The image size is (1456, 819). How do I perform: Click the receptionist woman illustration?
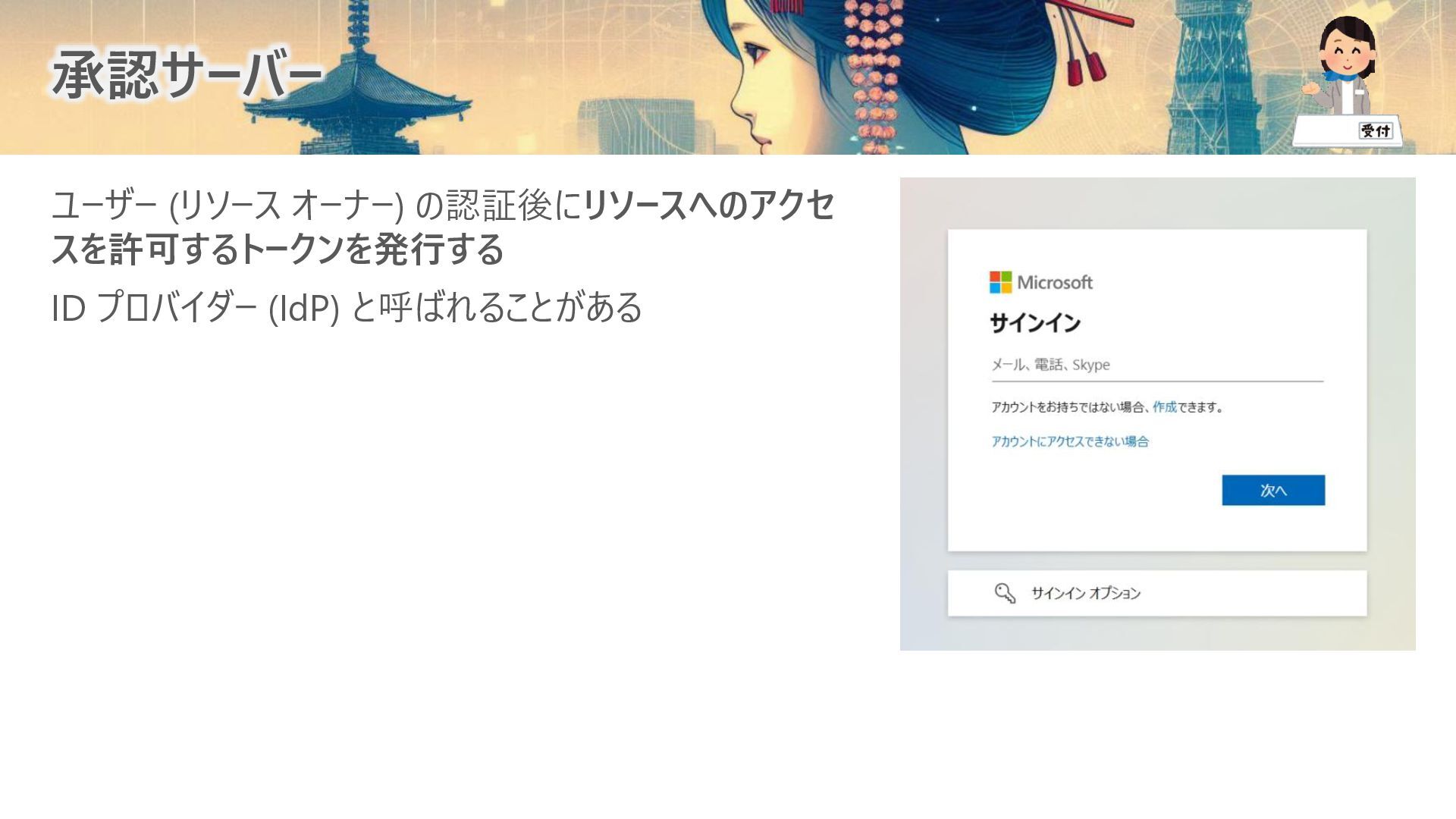click(1346, 64)
